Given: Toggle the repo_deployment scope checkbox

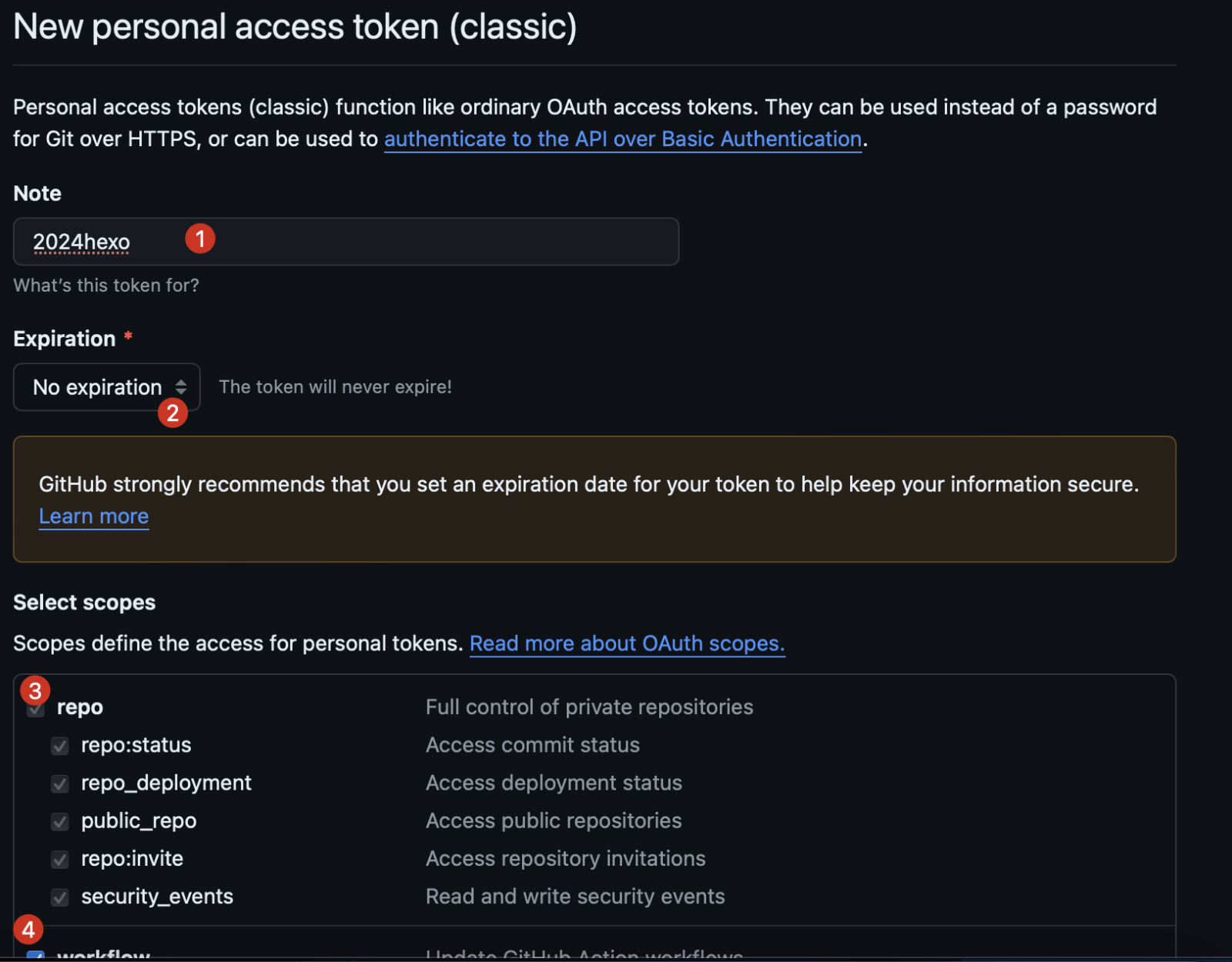Looking at the screenshot, I should (x=60, y=783).
